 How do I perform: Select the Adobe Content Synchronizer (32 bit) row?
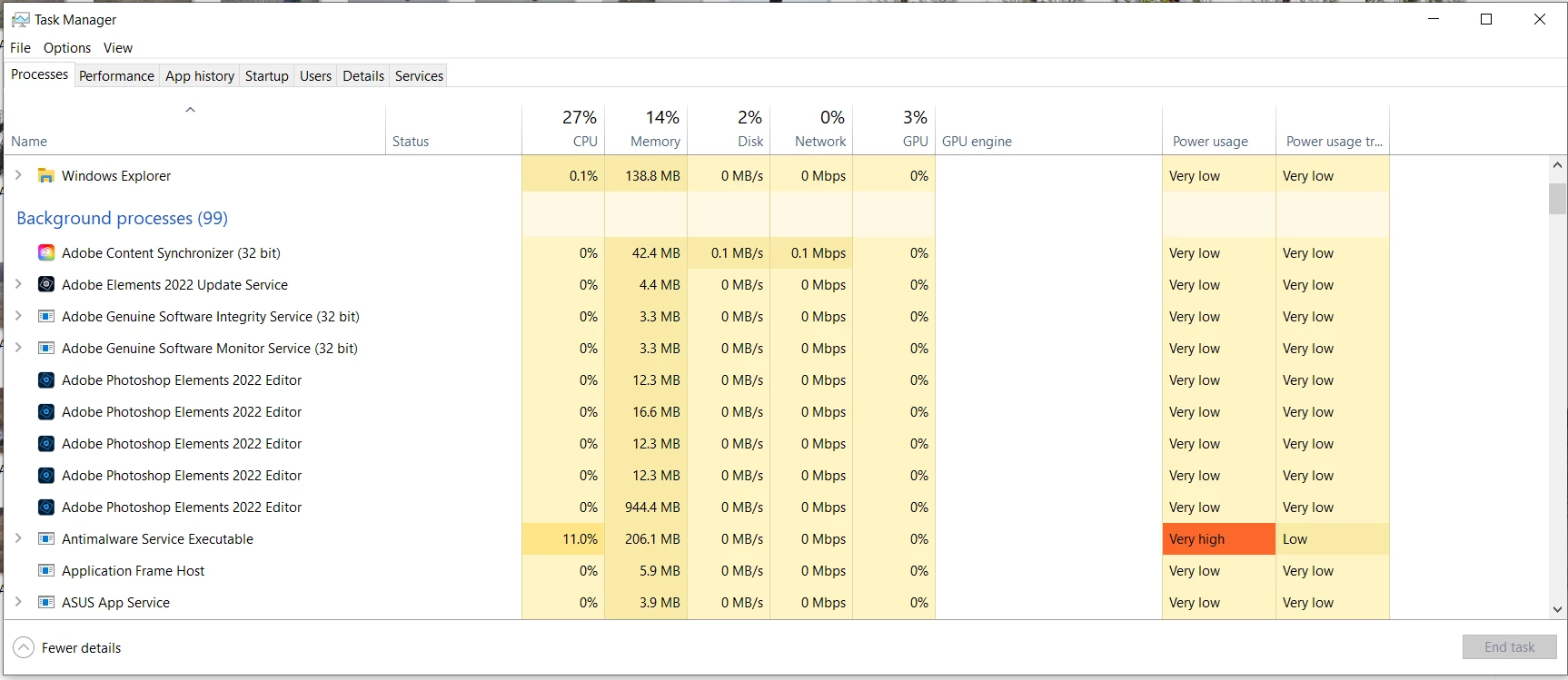point(697,253)
